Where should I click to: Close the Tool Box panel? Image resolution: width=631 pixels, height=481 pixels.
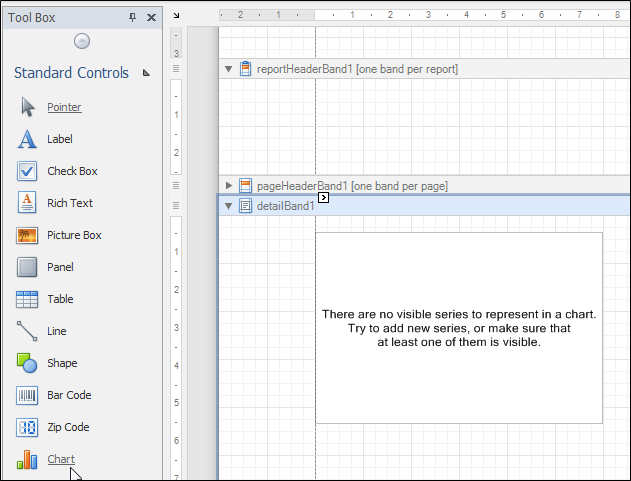[x=151, y=17]
